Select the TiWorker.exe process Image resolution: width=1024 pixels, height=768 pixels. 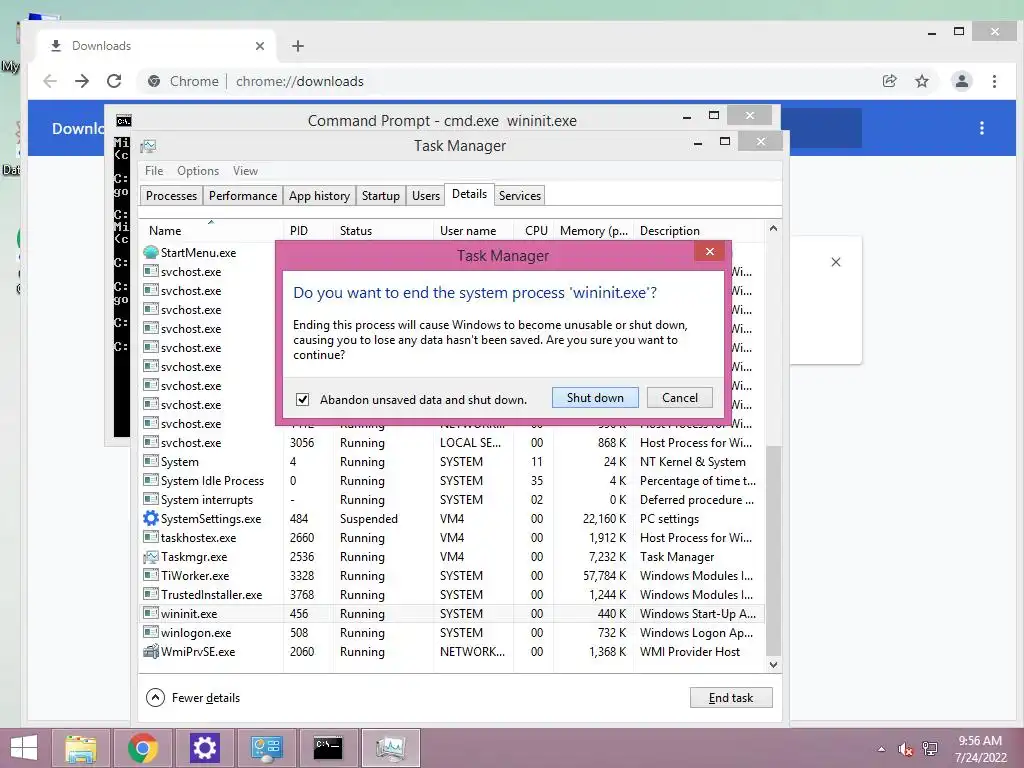pyautogui.click(x=452, y=575)
